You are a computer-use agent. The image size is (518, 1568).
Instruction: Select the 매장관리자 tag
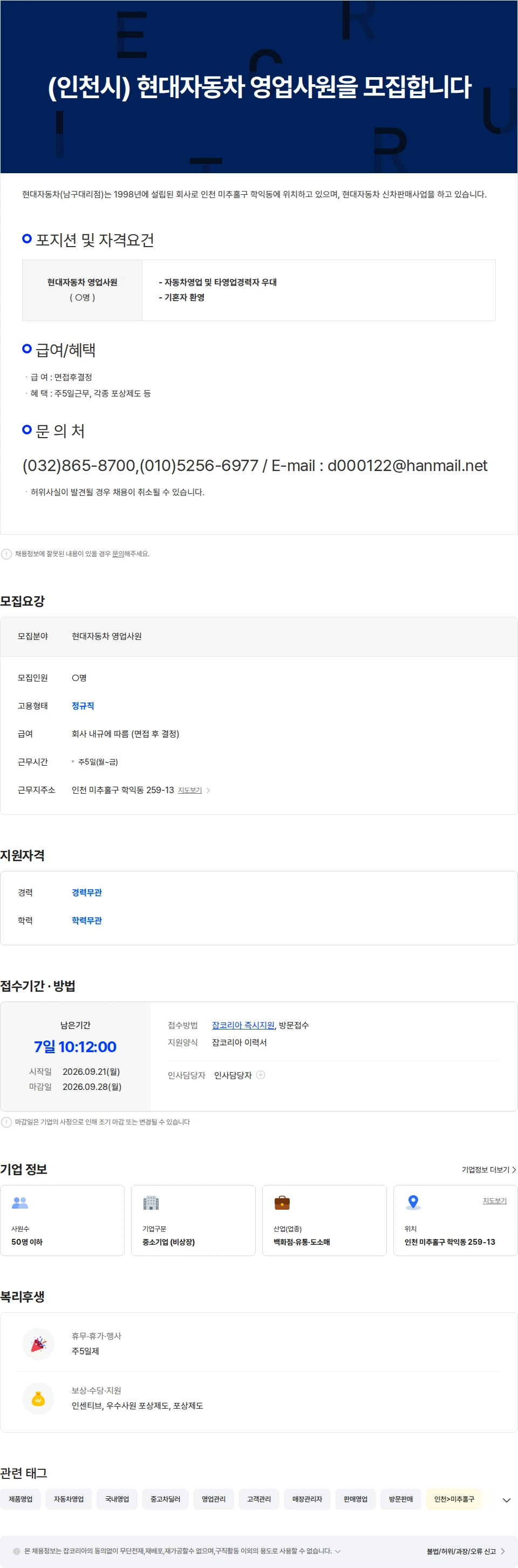point(308,1499)
